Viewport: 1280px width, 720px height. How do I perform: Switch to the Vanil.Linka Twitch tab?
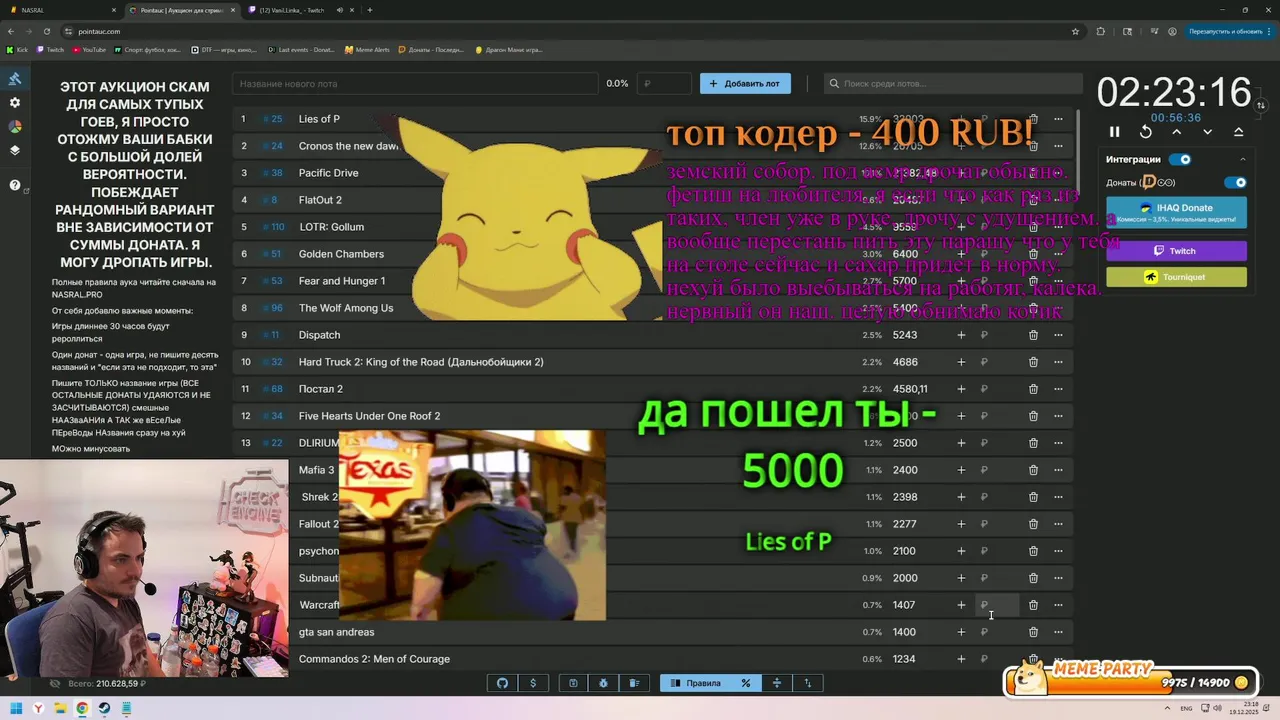(x=298, y=10)
